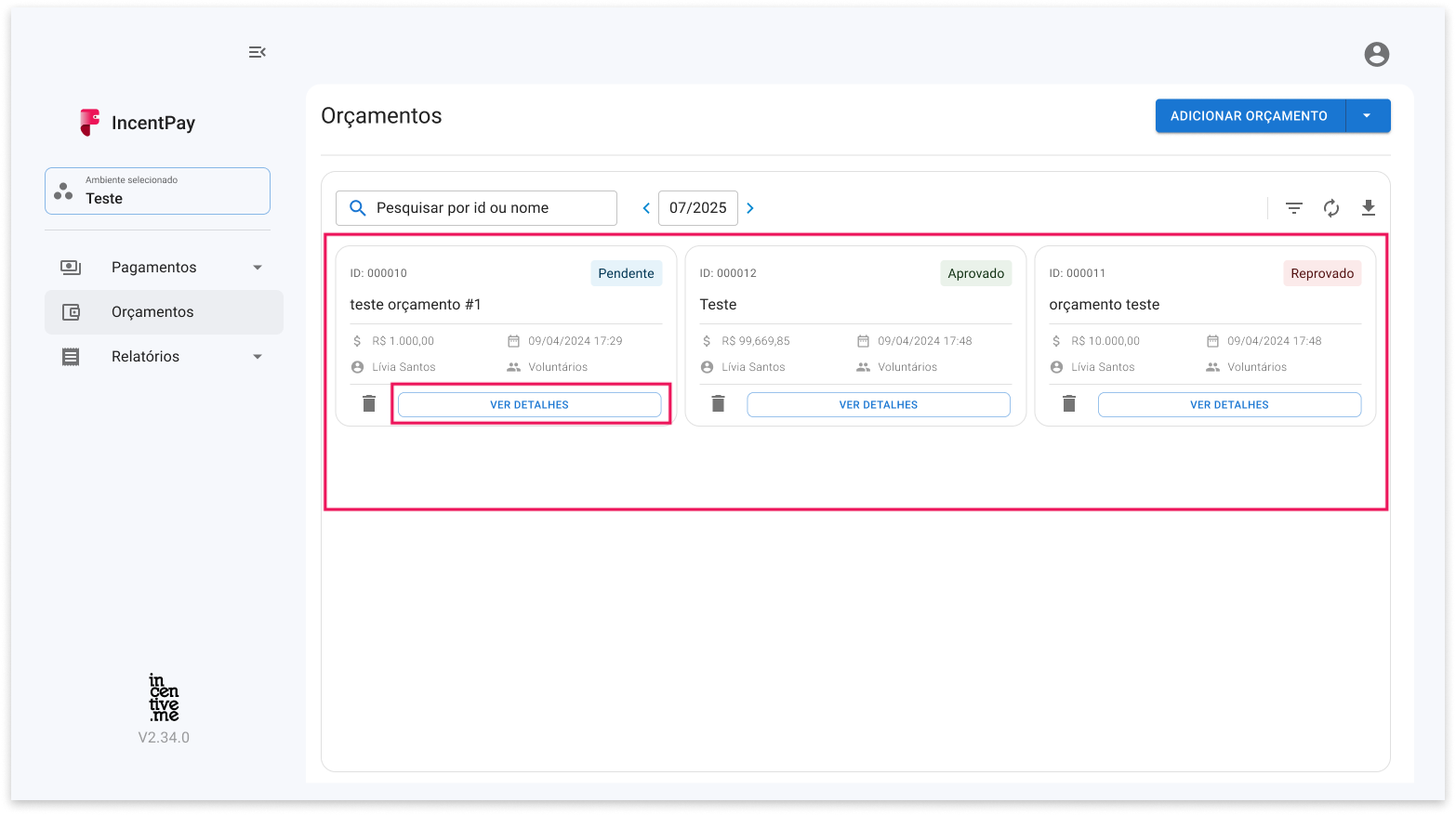This screenshot has width=1456, height=815.
Task: Click the orçamento teste title
Action: 1105,305
